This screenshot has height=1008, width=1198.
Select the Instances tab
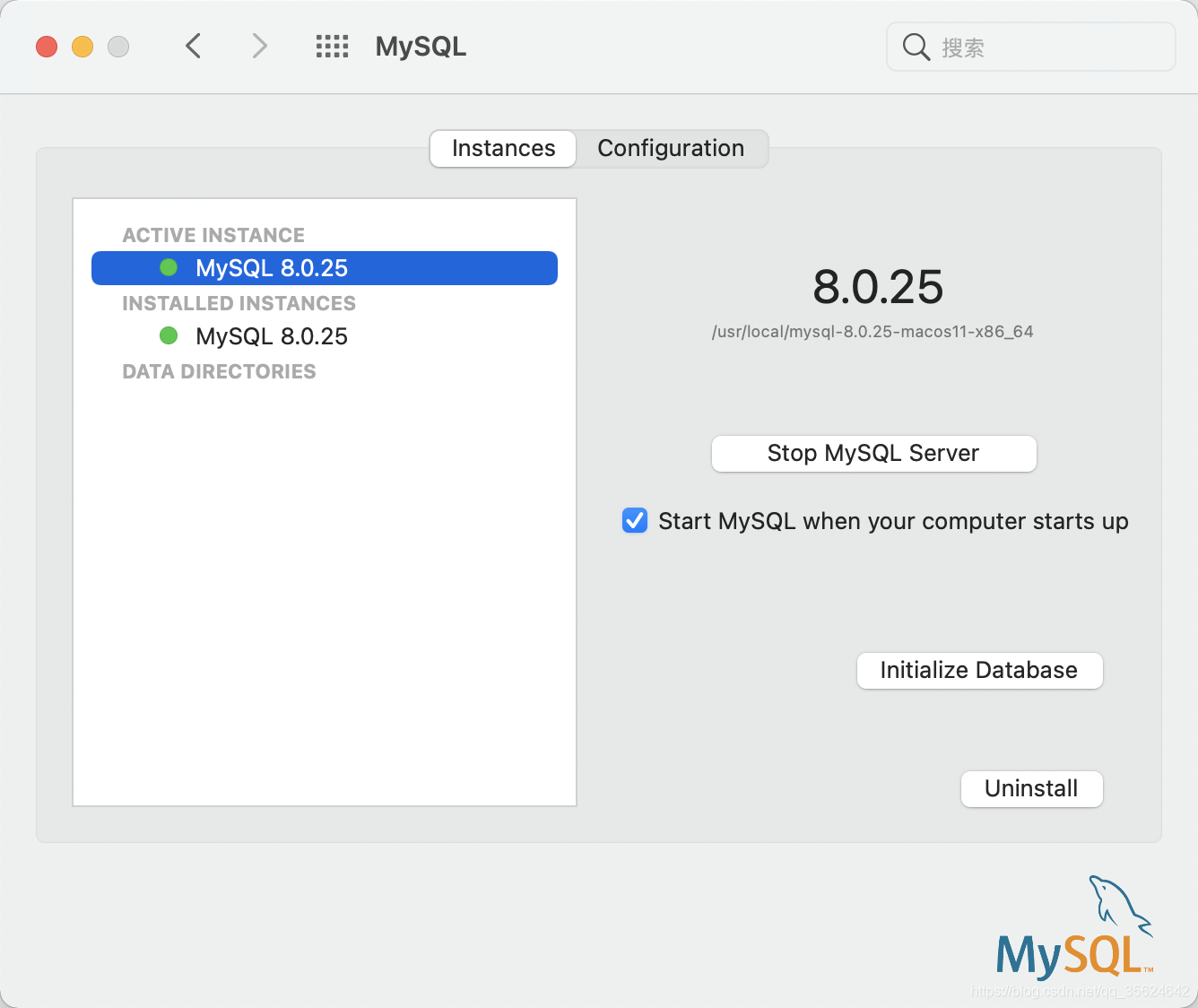502,148
